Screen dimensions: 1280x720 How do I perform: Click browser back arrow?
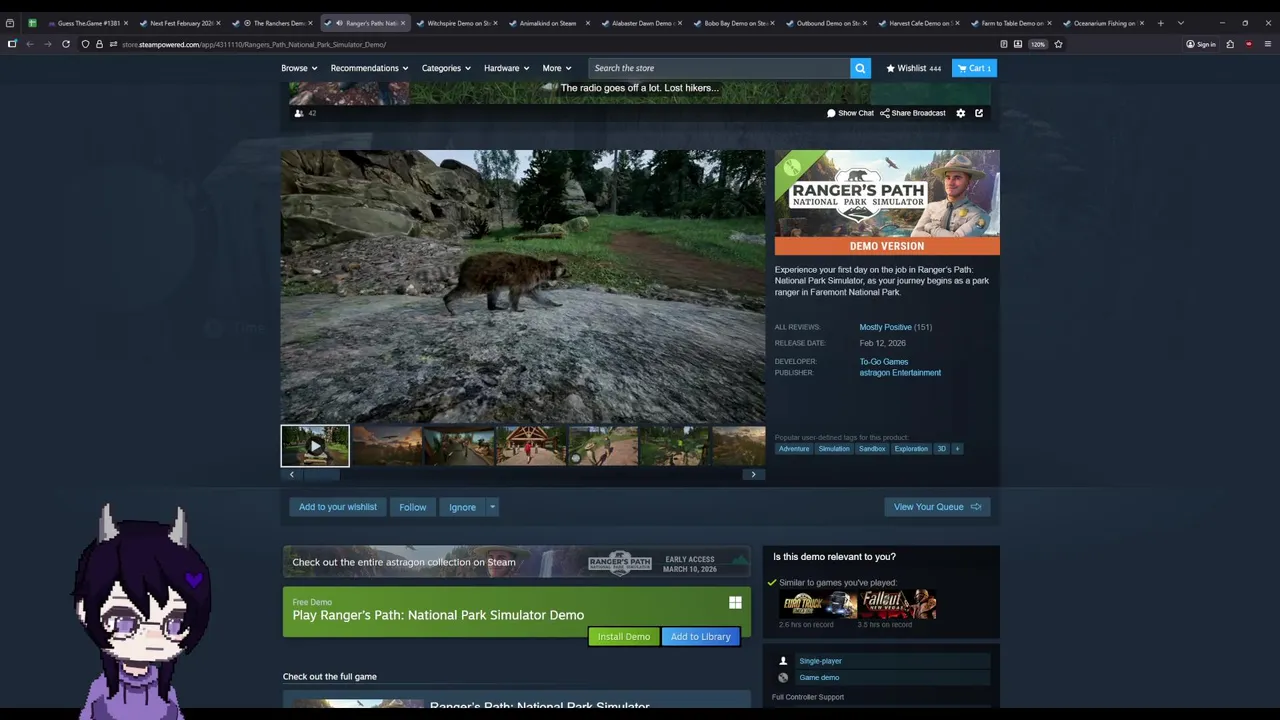click(x=30, y=44)
